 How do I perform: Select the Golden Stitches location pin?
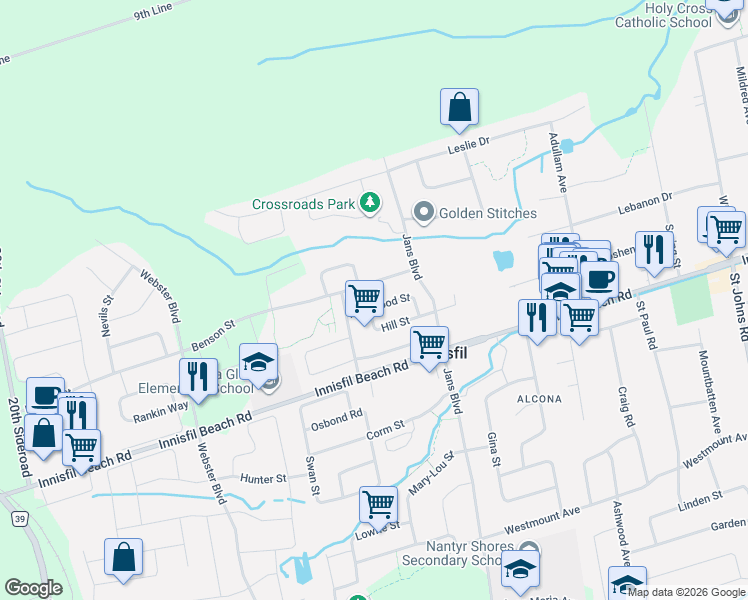click(x=423, y=213)
